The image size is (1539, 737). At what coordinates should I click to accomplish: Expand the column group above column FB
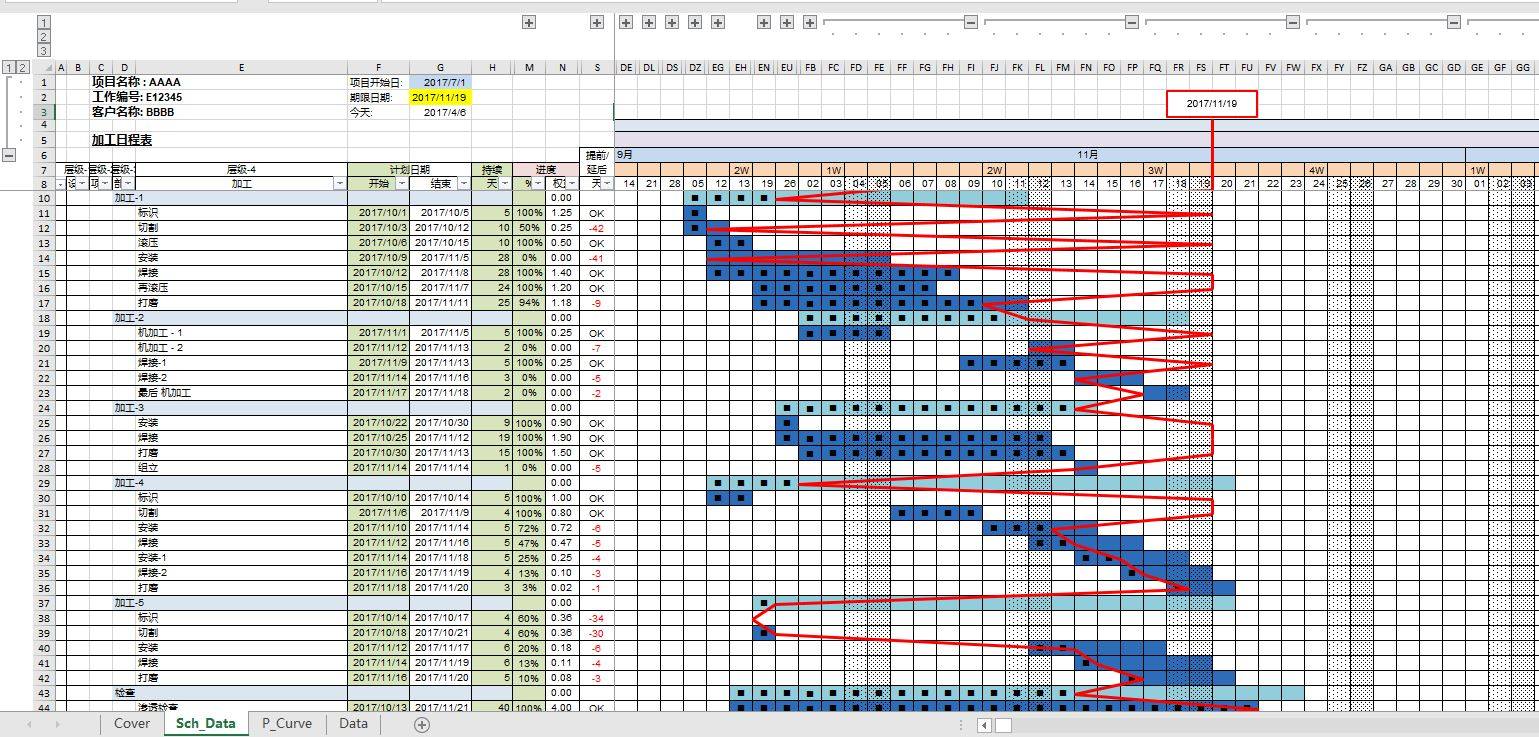pyautogui.click(x=810, y=22)
